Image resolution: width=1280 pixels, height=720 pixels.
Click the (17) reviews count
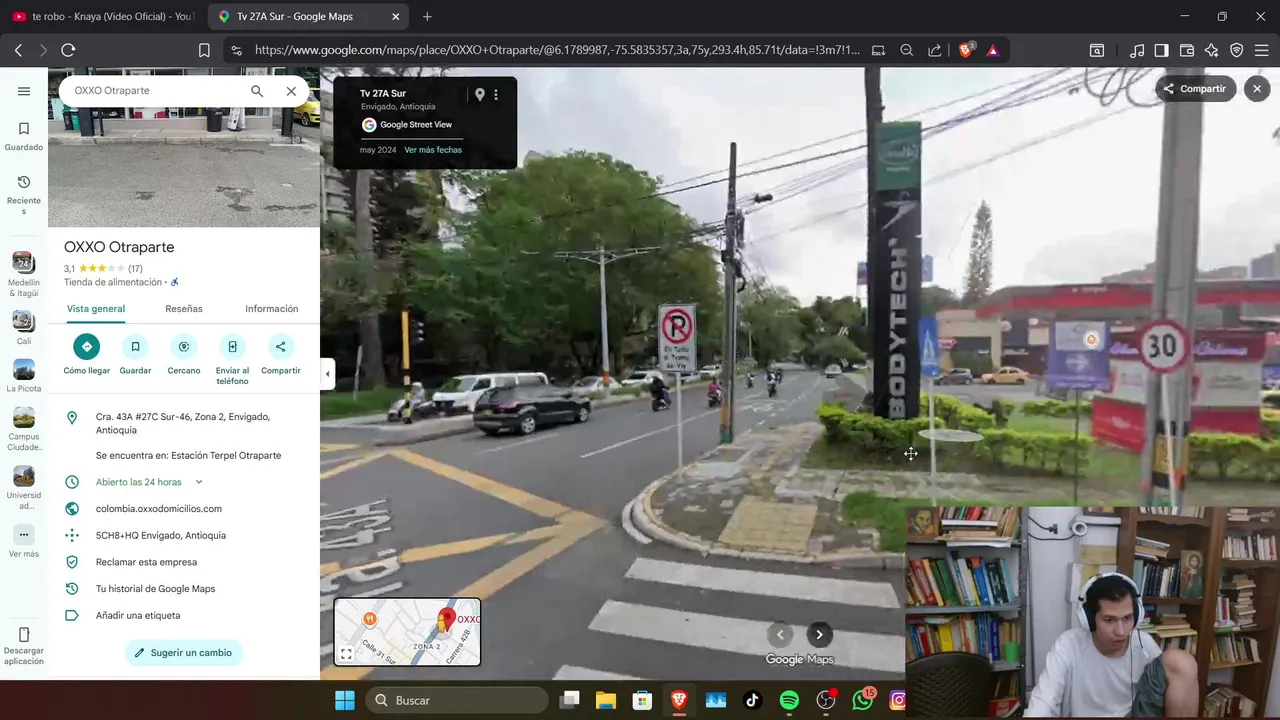coord(135,269)
